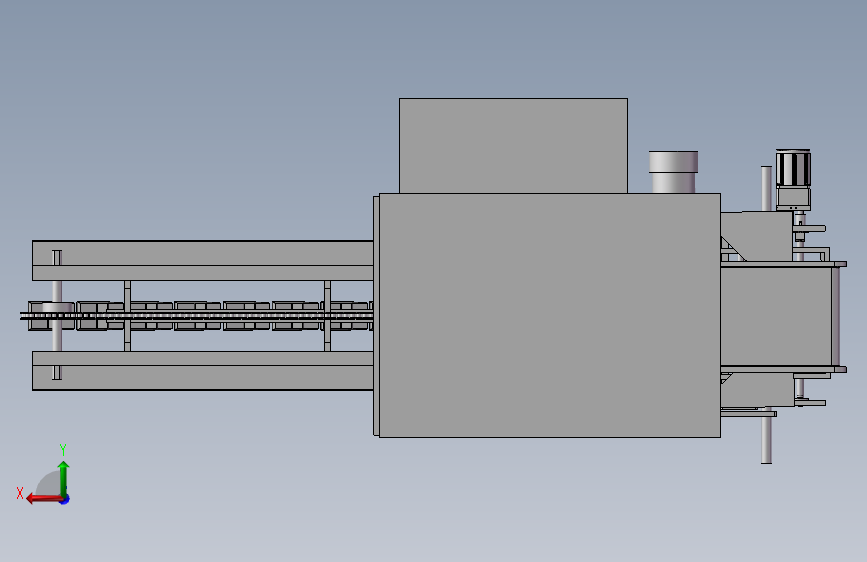Image resolution: width=867 pixels, height=562 pixels.
Task: Select the conveyor cross brace nearest left end
Action: click(x=128, y=316)
